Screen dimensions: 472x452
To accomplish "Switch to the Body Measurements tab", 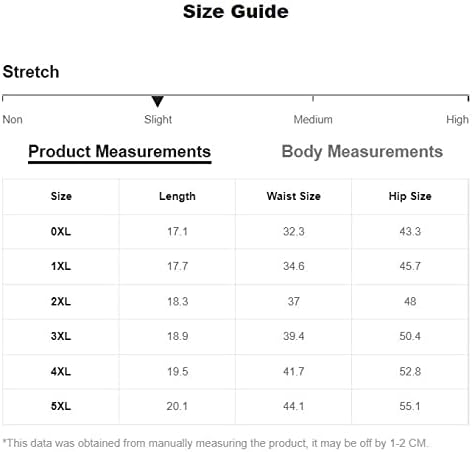I will [x=362, y=152].
